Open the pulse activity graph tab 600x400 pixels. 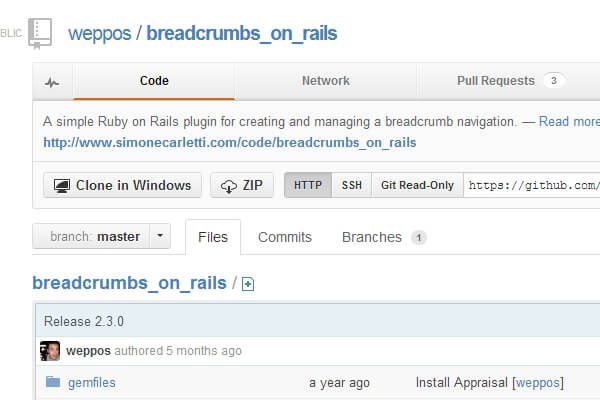(52, 82)
